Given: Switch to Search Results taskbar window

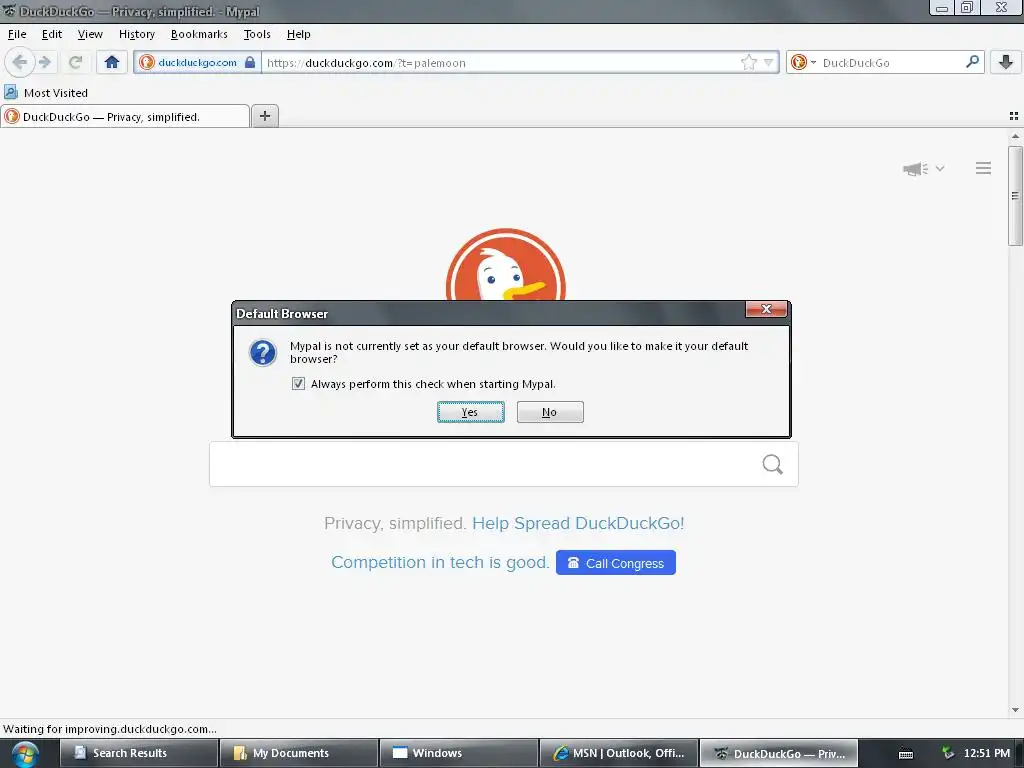Looking at the screenshot, I should point(138,753).
